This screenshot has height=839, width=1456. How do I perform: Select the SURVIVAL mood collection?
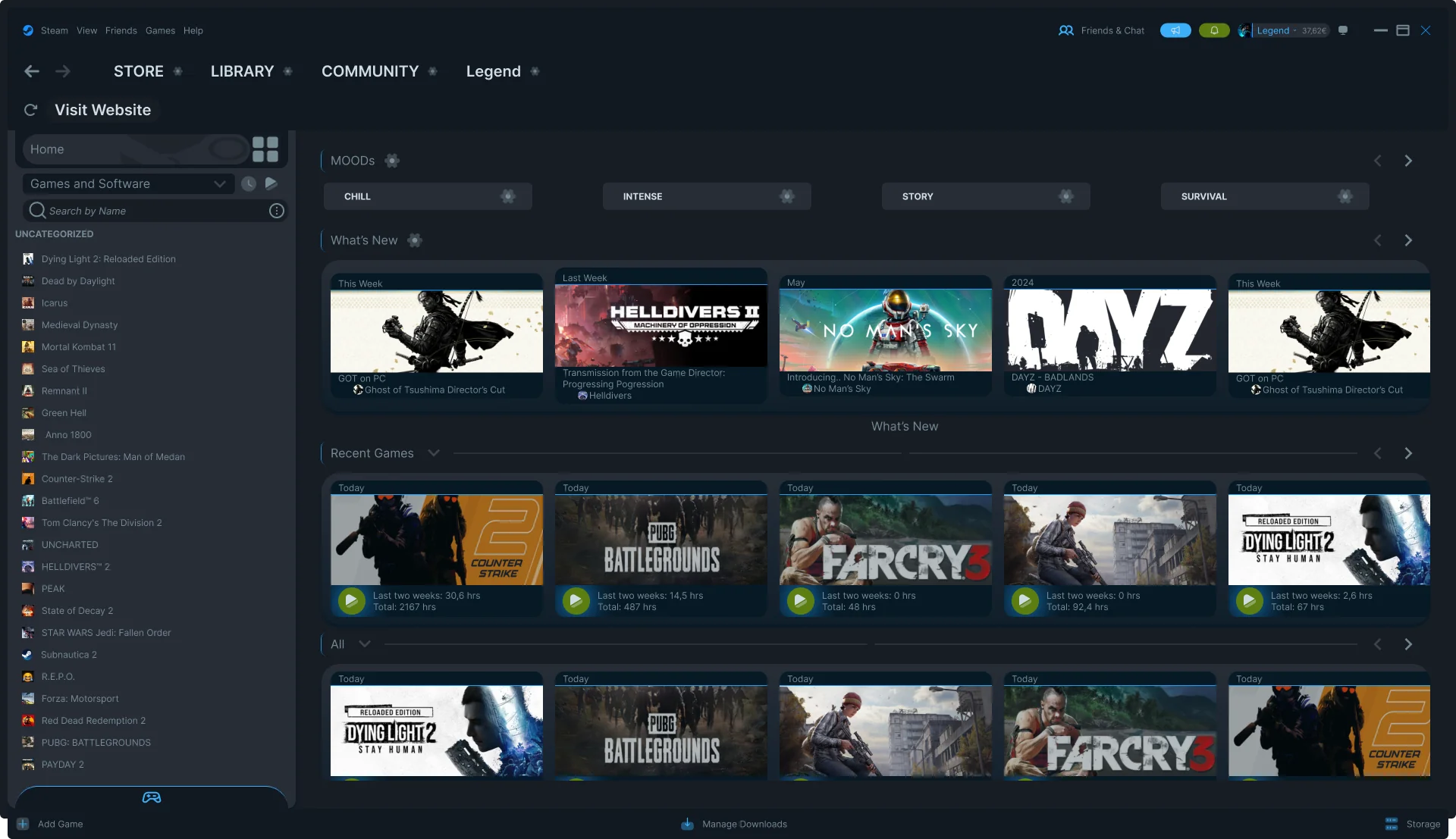1265,196
